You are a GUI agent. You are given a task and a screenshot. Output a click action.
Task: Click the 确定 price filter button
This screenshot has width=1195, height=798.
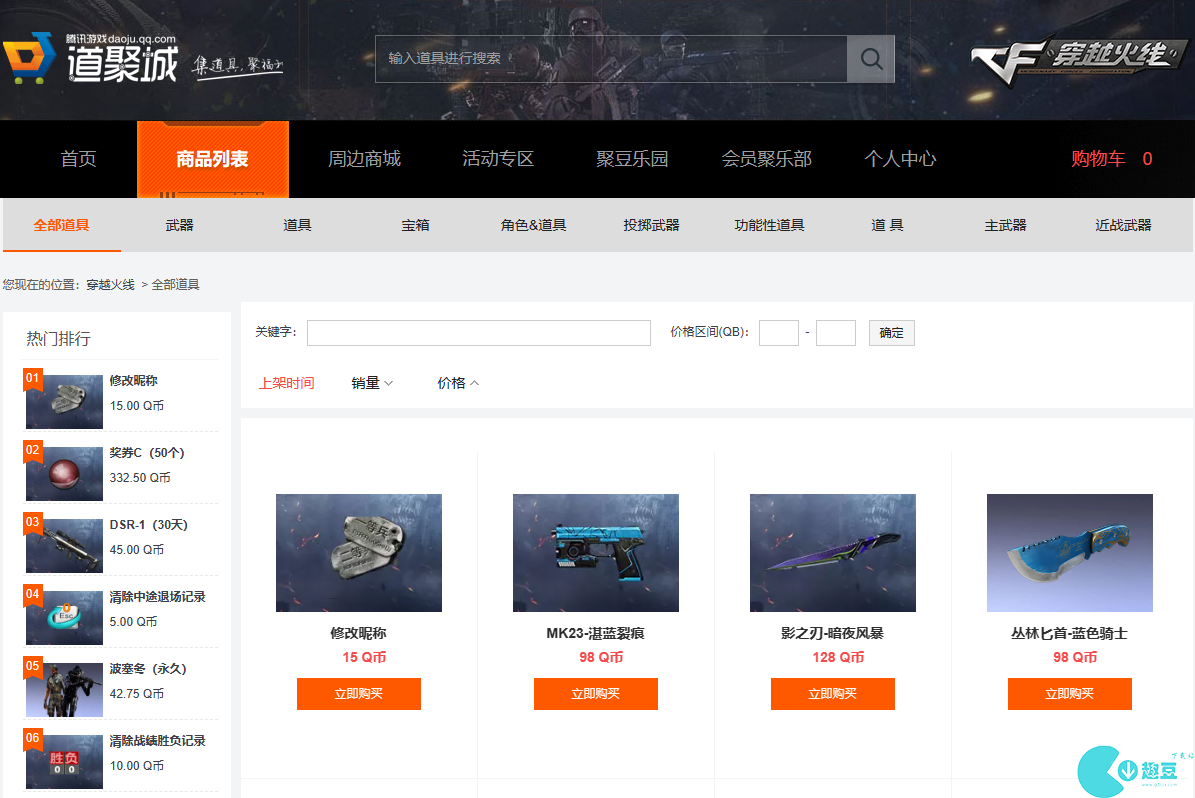892,332
